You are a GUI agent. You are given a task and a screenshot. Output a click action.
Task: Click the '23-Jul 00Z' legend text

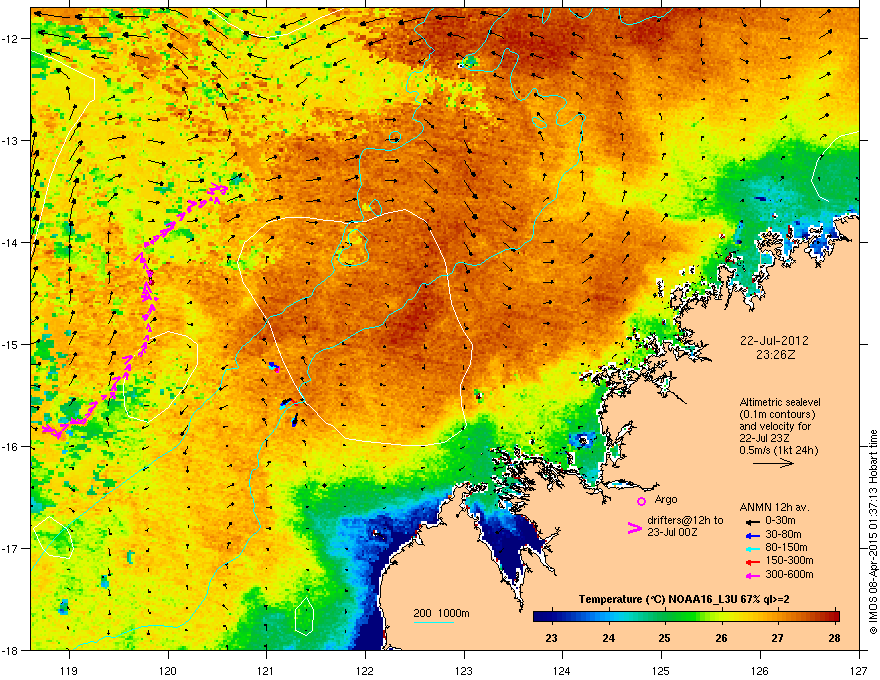672,532
